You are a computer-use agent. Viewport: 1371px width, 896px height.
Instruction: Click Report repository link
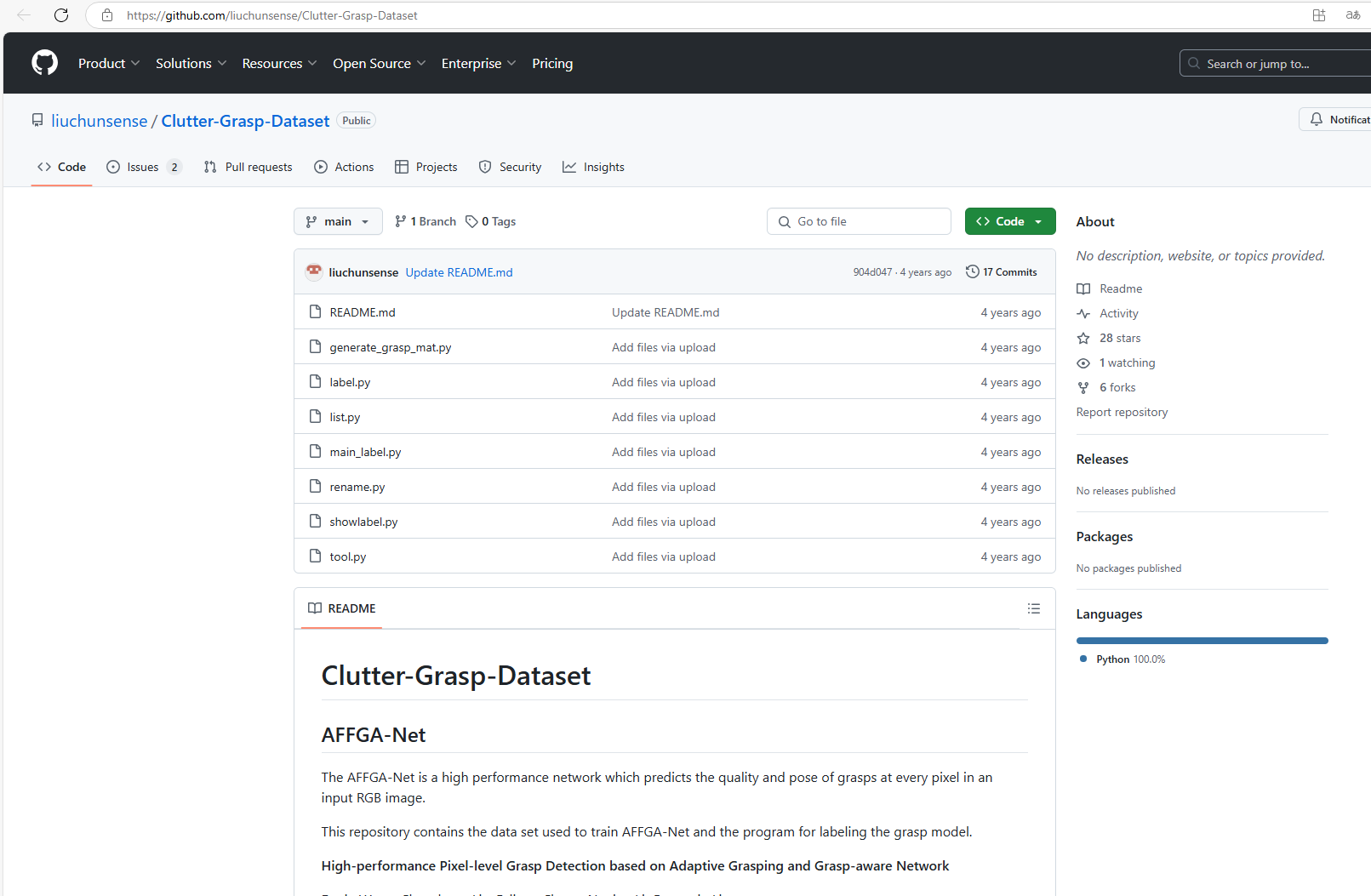coord(1122,412)
